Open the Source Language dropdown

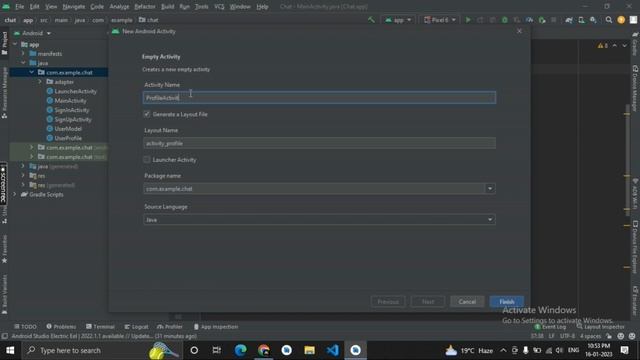tap(490, 220)
